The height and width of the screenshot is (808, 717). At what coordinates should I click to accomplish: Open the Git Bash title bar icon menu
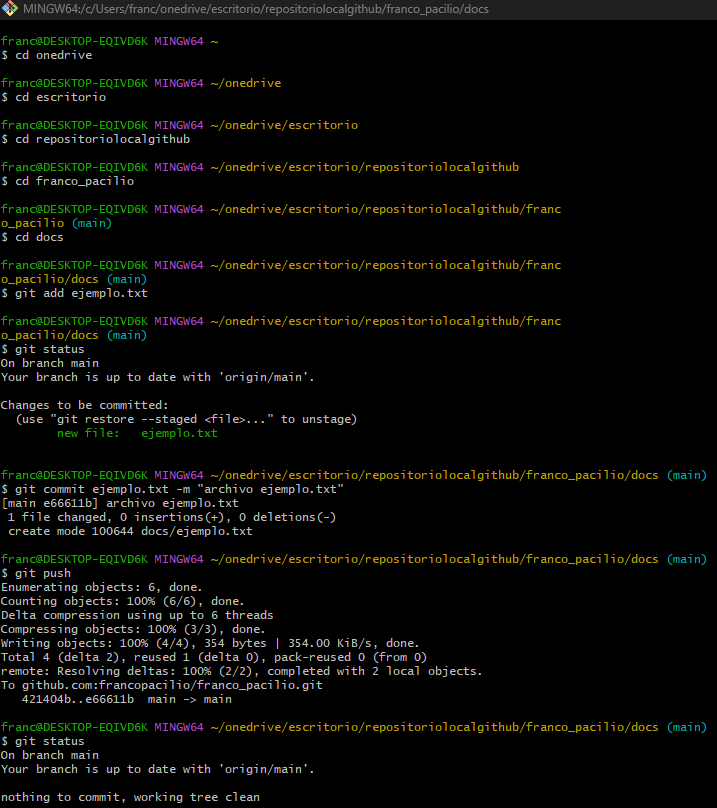coord(10,9)
